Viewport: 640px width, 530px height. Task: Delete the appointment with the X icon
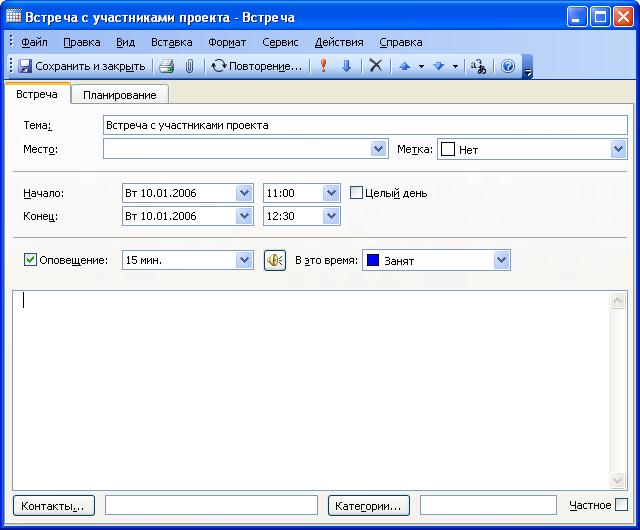click(376, 65)
